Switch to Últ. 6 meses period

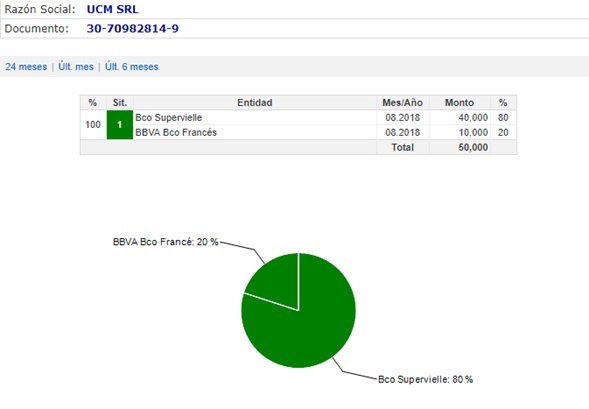(131, 67)
